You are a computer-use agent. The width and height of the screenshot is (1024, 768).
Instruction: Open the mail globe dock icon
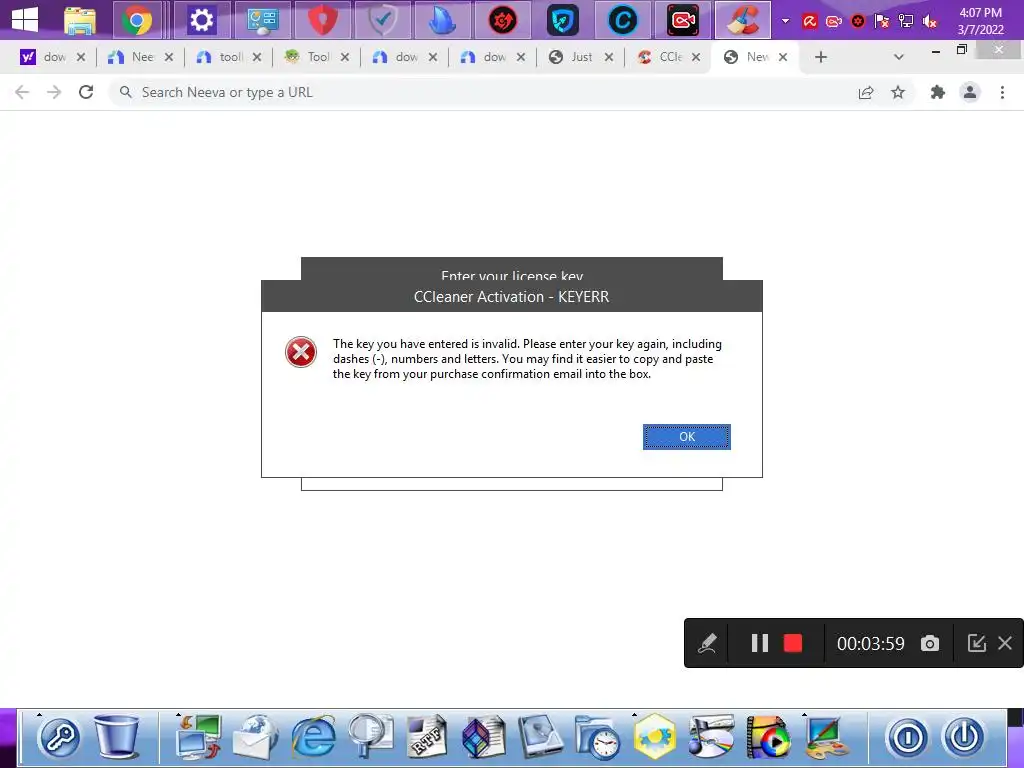coord(256,737)
